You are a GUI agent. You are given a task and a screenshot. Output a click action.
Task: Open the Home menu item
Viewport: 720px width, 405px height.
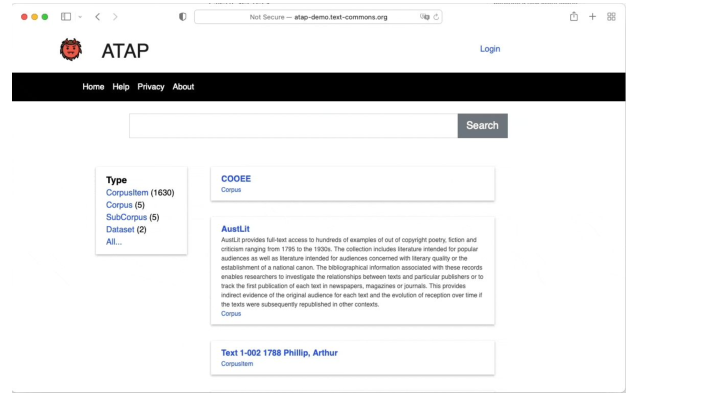coord(93,87)
